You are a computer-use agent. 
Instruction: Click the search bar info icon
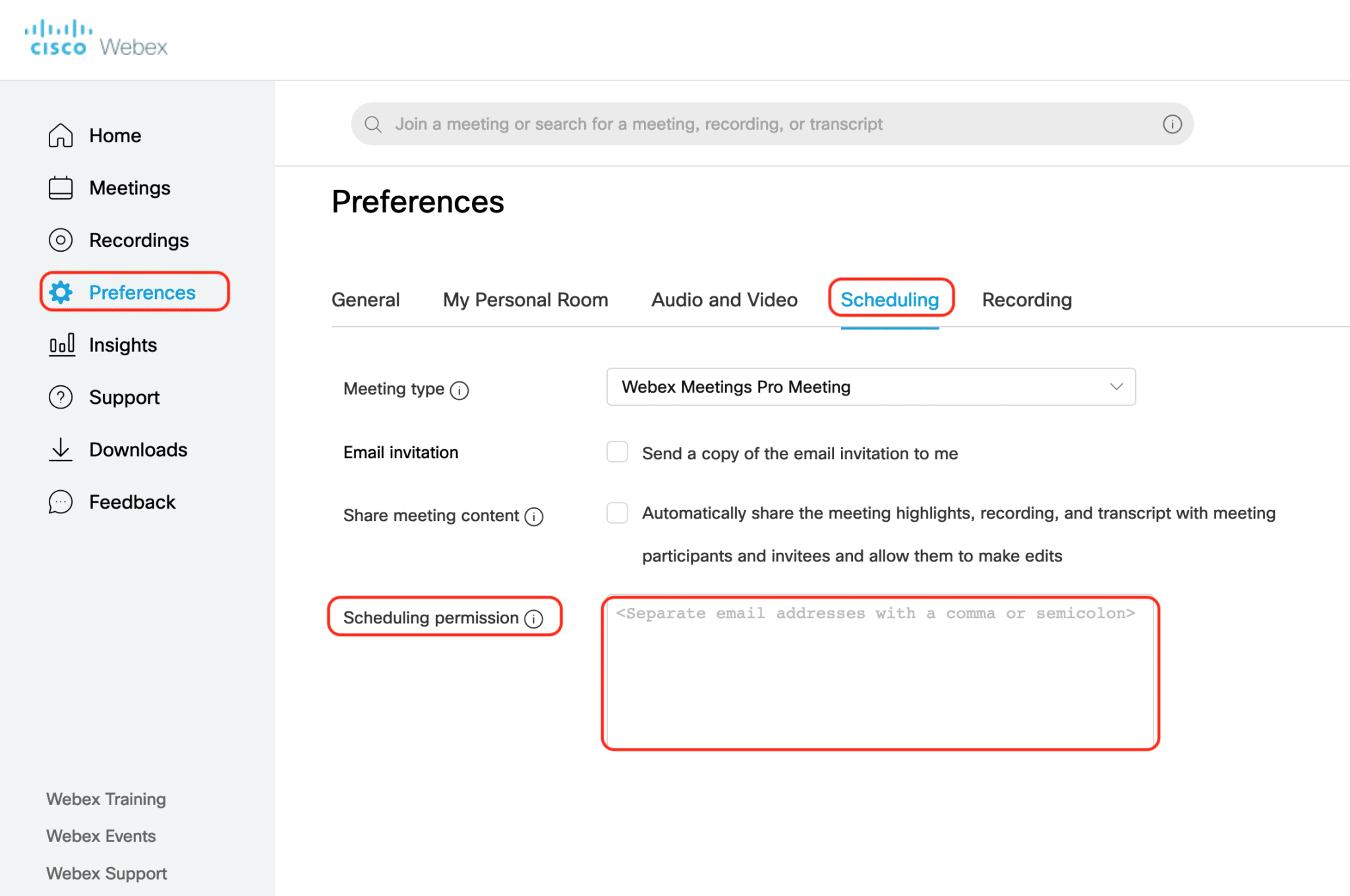click(1172, 123)
